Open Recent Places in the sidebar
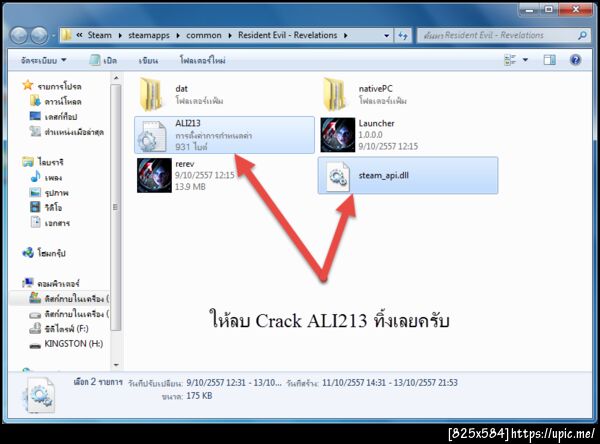Viewport: 600px width, 444px height. click(x=67, y=132)
